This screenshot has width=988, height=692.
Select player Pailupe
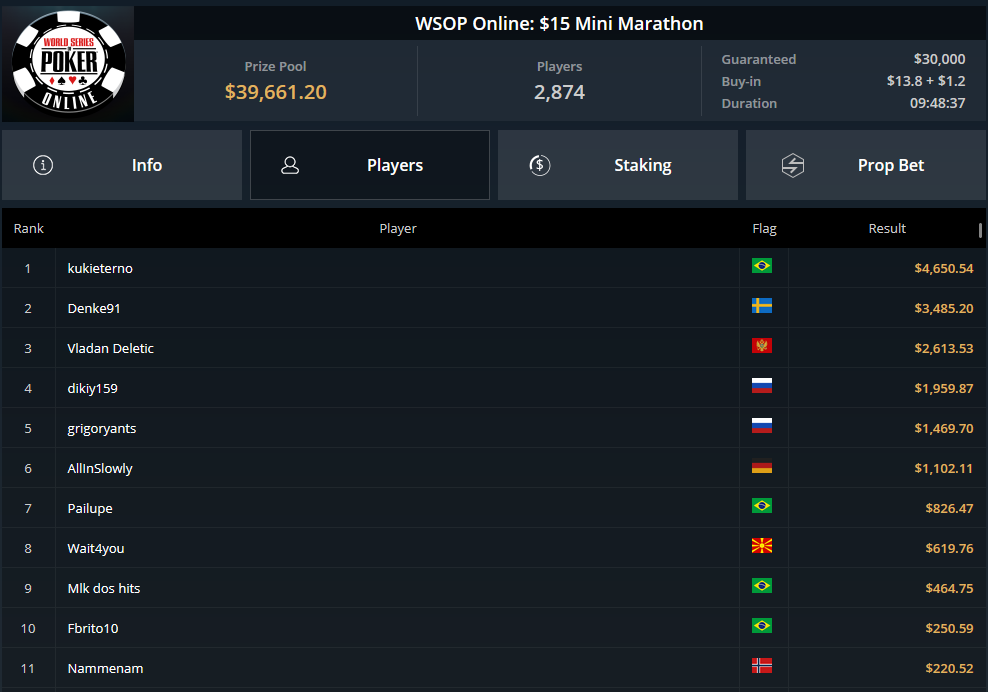pyautogui.click(x=89, y=508)
